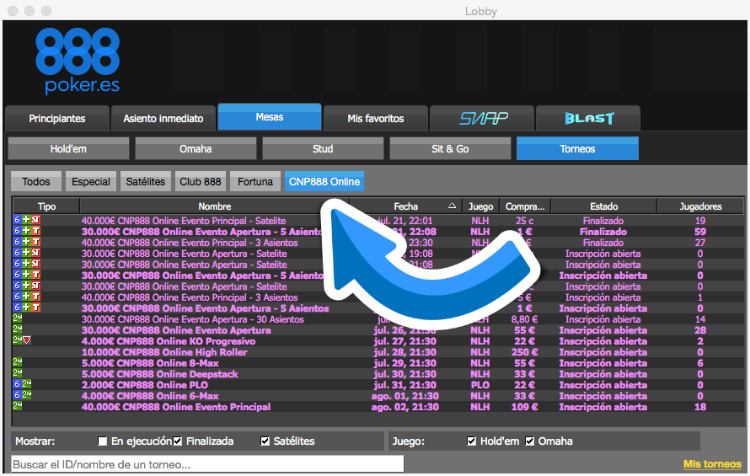The image size is (750, 476).
Task: Click red ST icon in Evento Principal - Satelite row
Action: coord(36,221)
